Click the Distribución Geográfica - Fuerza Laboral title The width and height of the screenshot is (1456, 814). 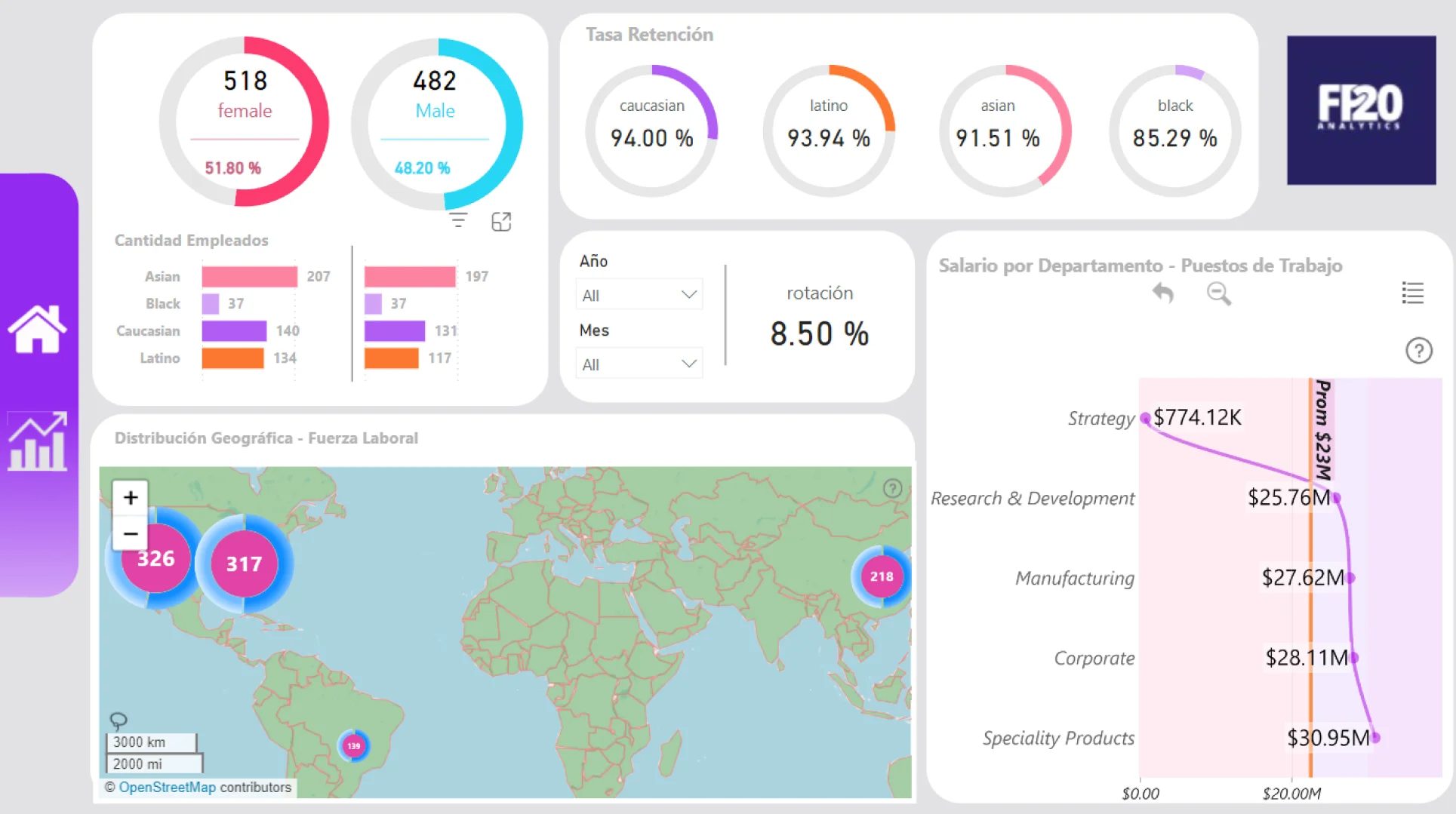pyautogui.click(x=266, y=438)
